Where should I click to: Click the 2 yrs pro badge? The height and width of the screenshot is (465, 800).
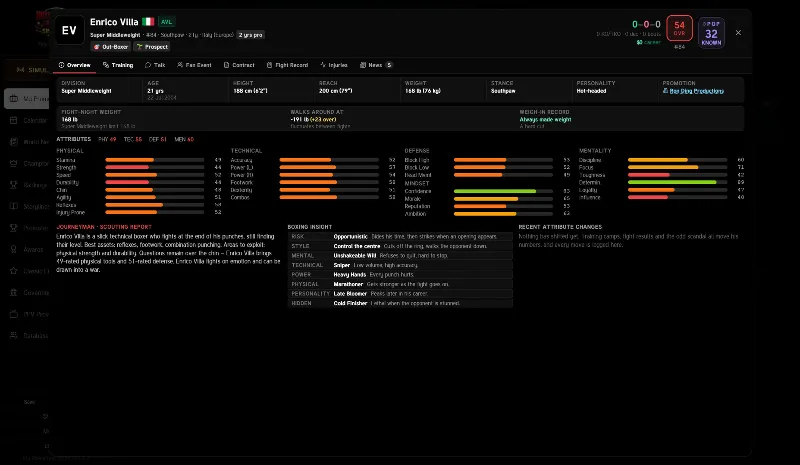[x=251, y=35]
